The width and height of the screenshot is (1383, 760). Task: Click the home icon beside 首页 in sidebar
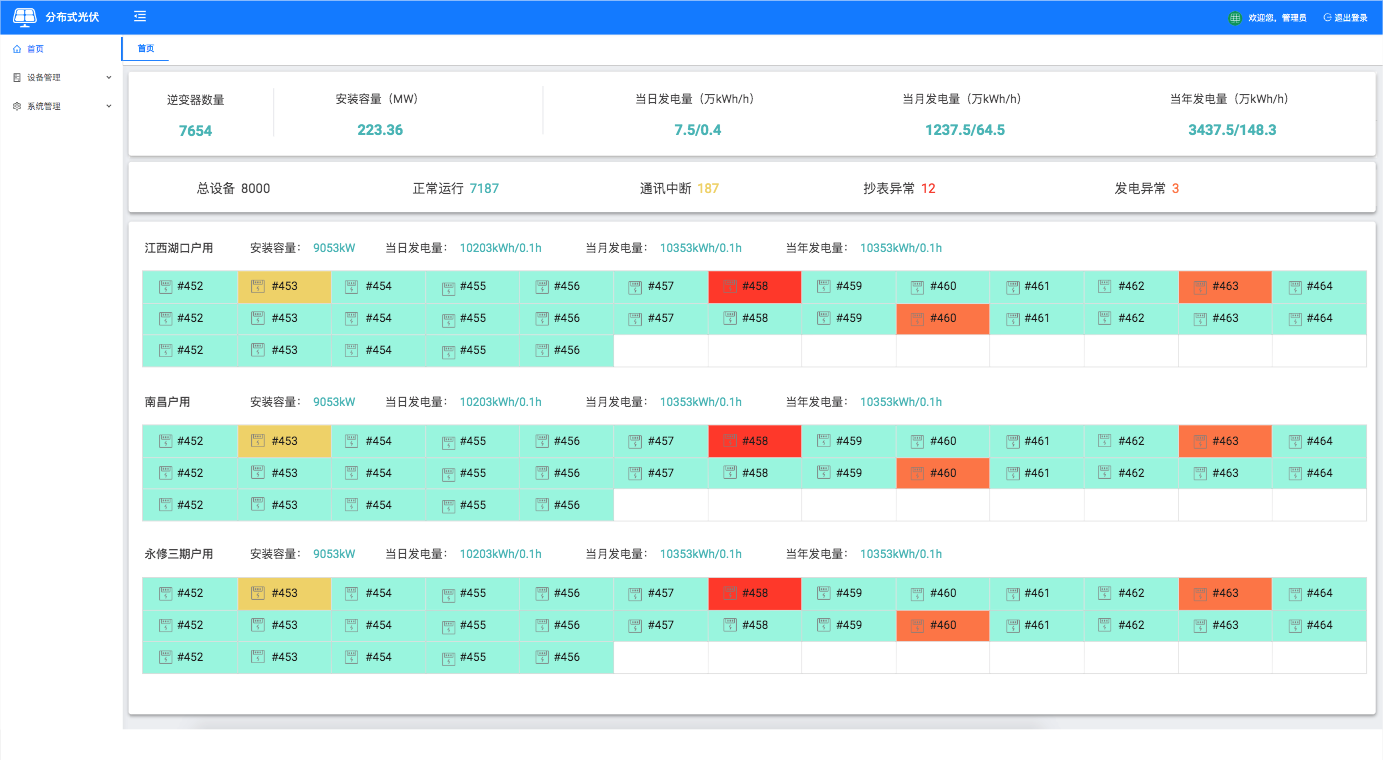17,48
